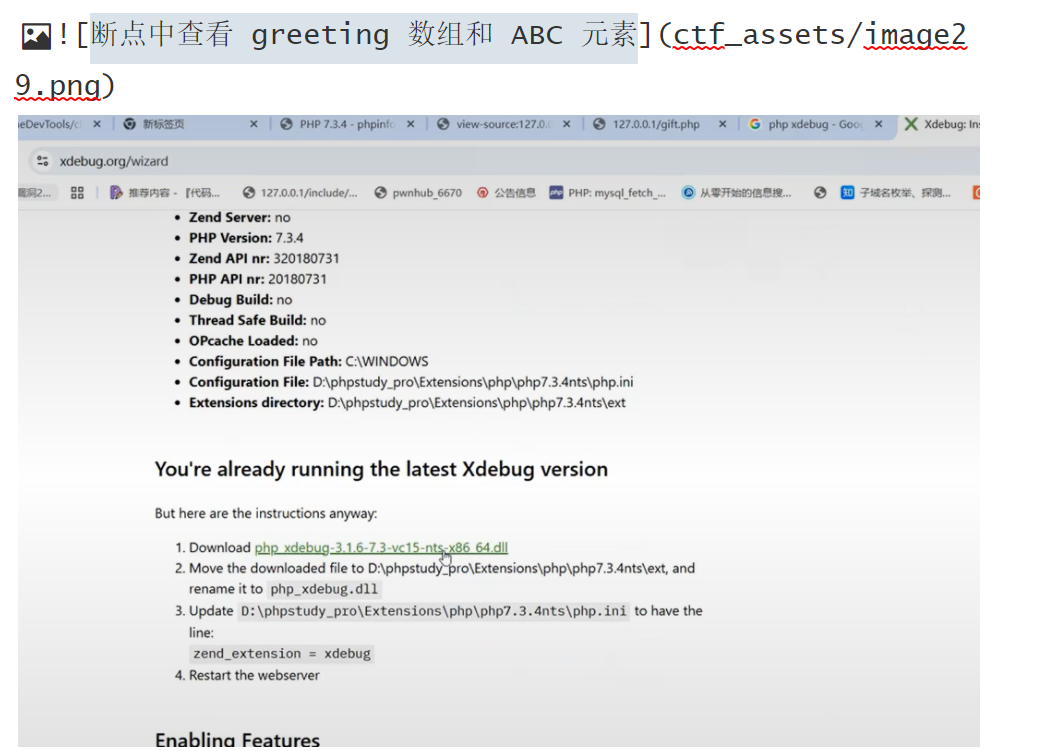The height and width of the screenshot is (751, 1038).
Task: Open the 公告信息 bookmark
Action: 506,193
